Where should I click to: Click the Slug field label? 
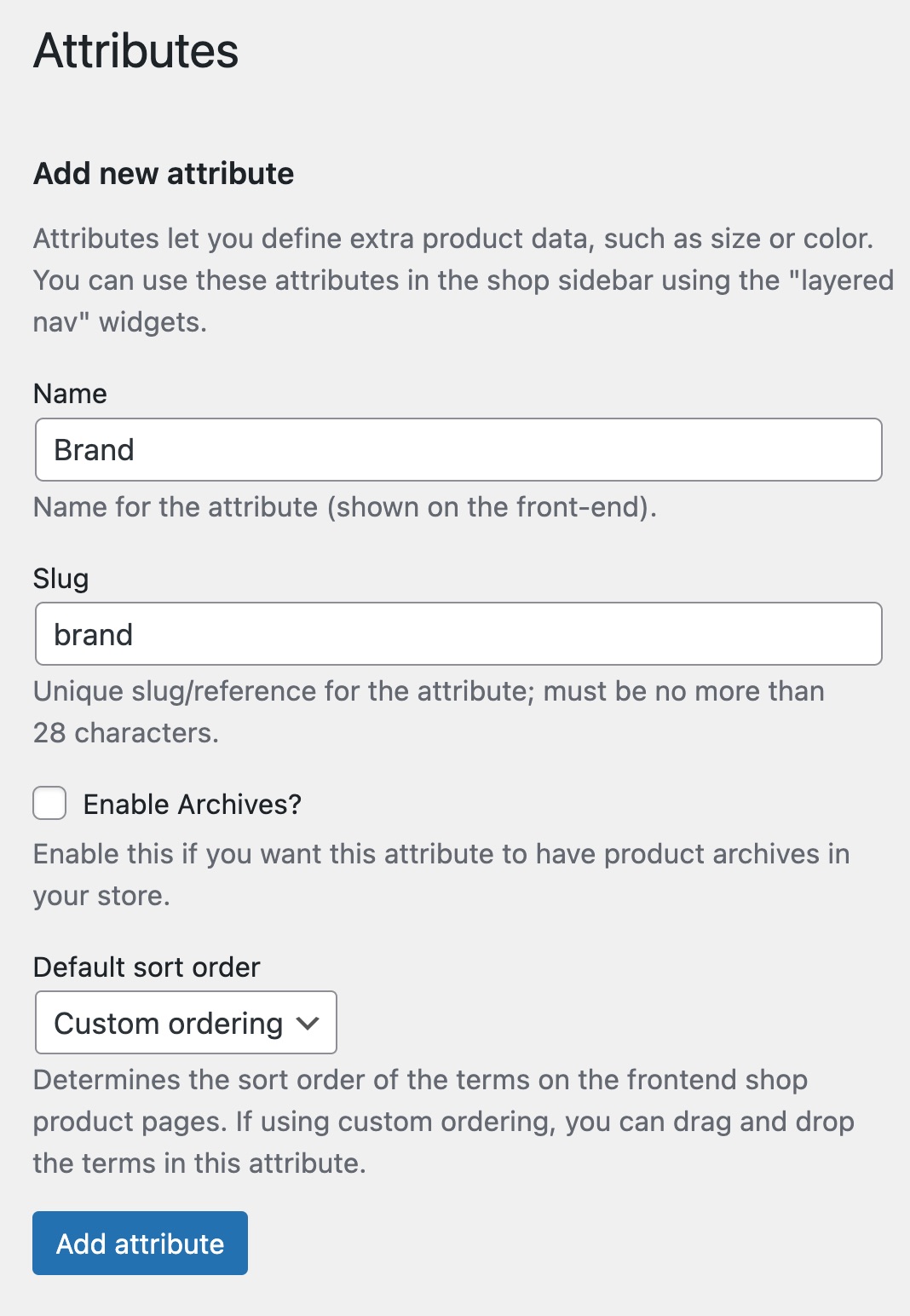tap(60, 579)
